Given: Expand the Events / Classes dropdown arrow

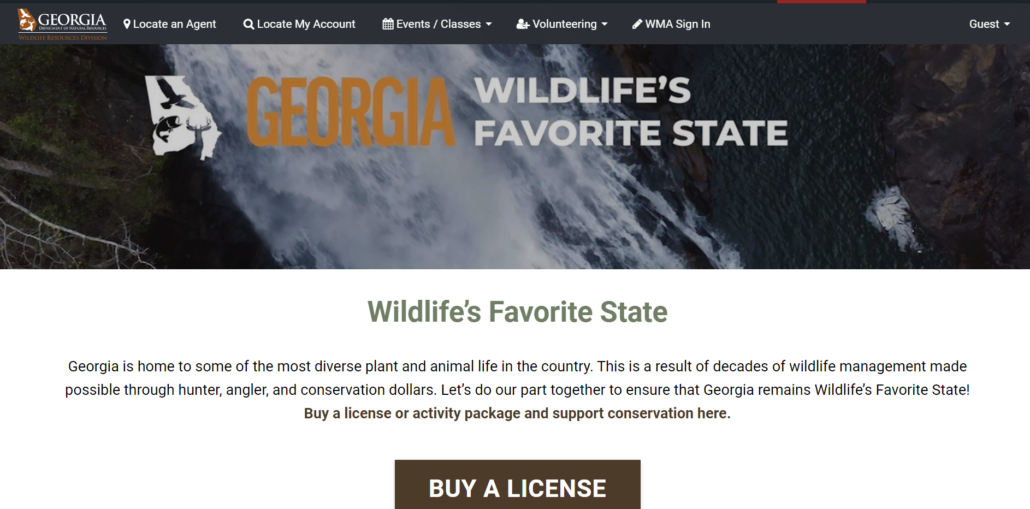Looking at the screenshot, I should click(x=488, y=24).
